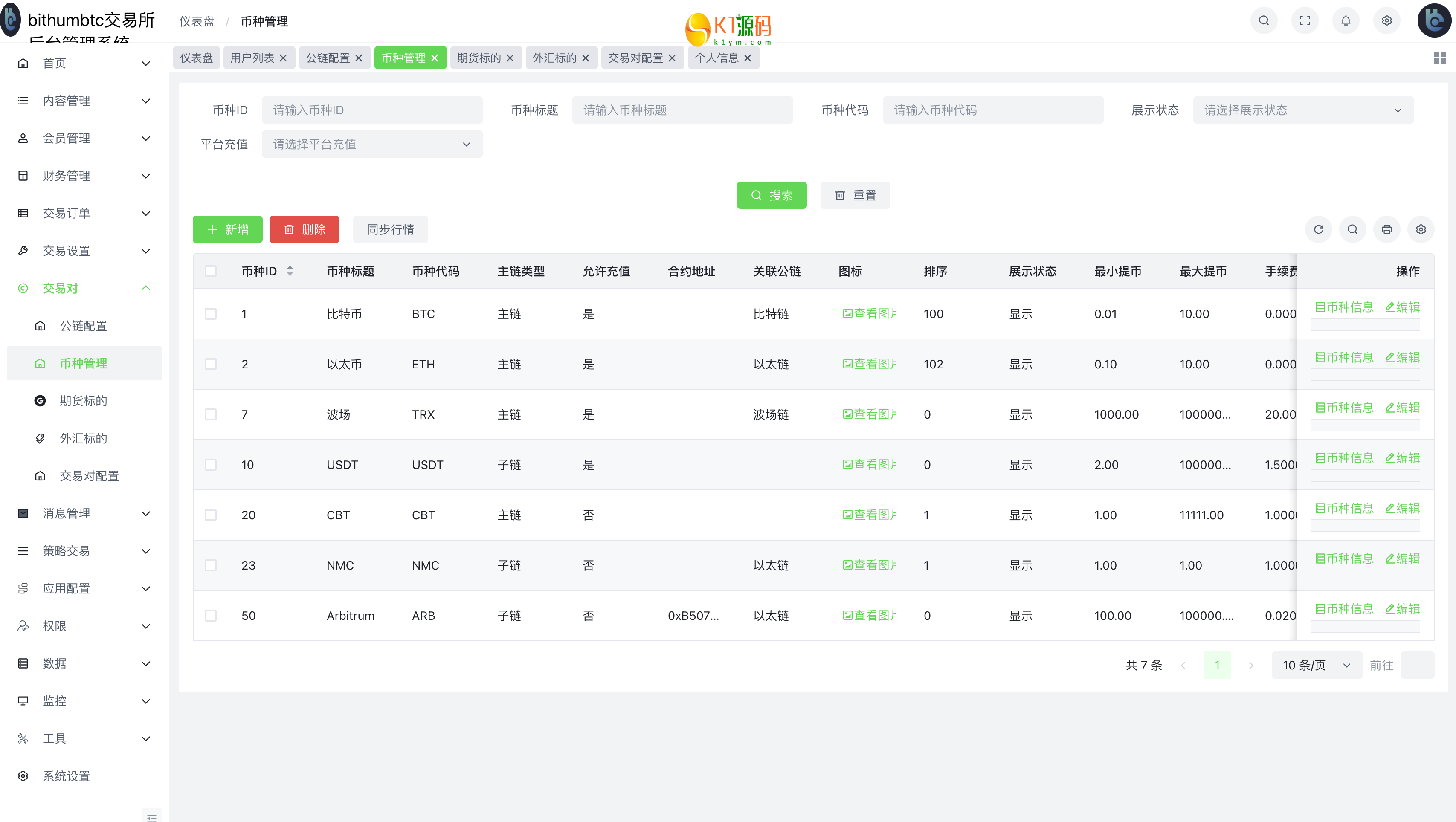Image resolution: width=1456 pixels, height=822 pixels.
Task: Open the 展示状态 dropdown
Action: [1303, 110]
